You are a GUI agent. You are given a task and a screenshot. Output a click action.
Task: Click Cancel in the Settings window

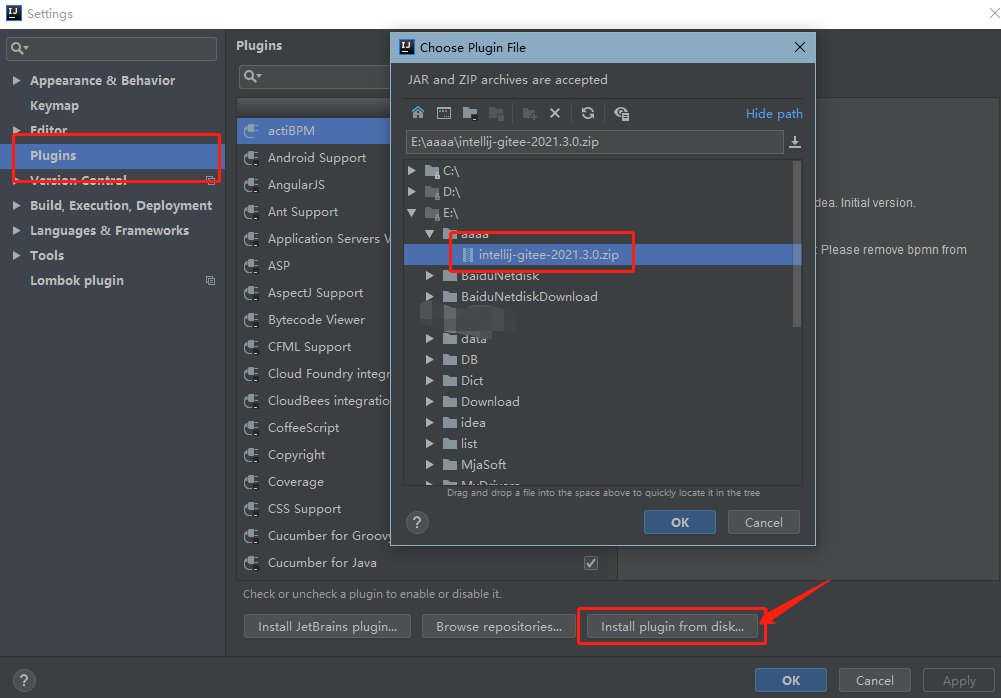tap(875, 680)
